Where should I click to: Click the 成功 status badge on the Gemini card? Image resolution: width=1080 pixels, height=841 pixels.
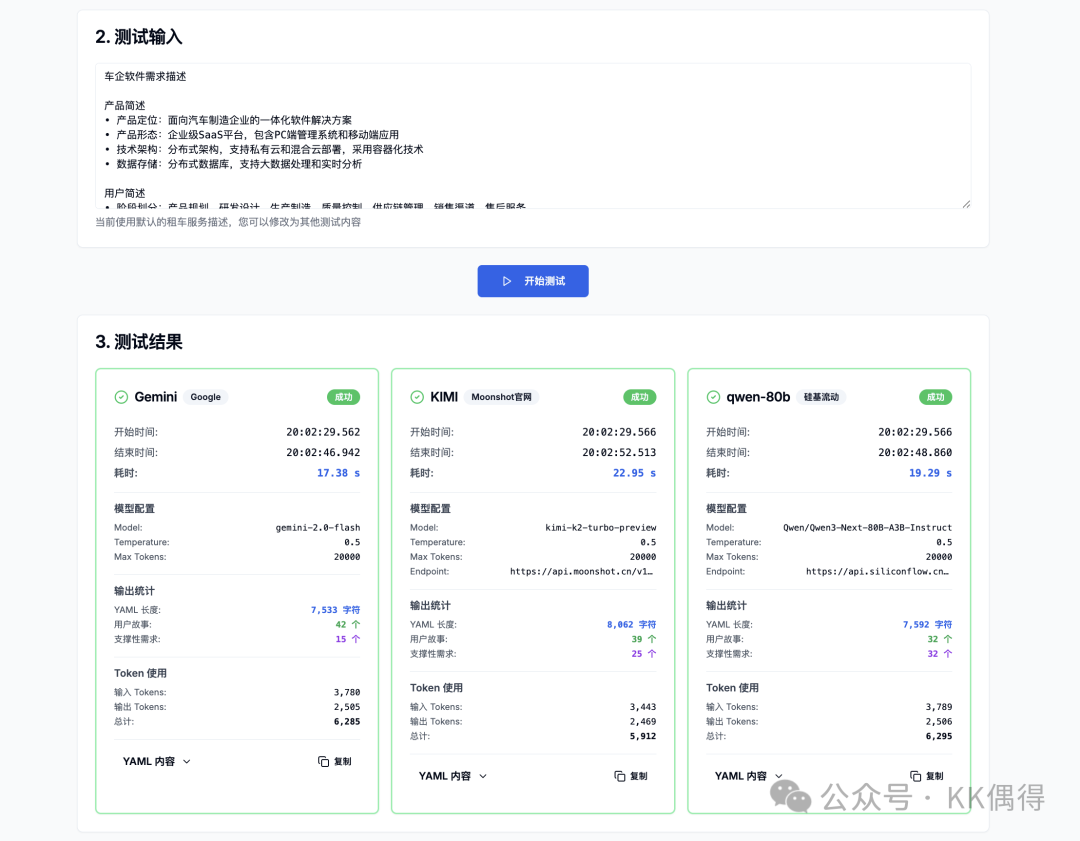pyautogui.click(x=343, y=397)
